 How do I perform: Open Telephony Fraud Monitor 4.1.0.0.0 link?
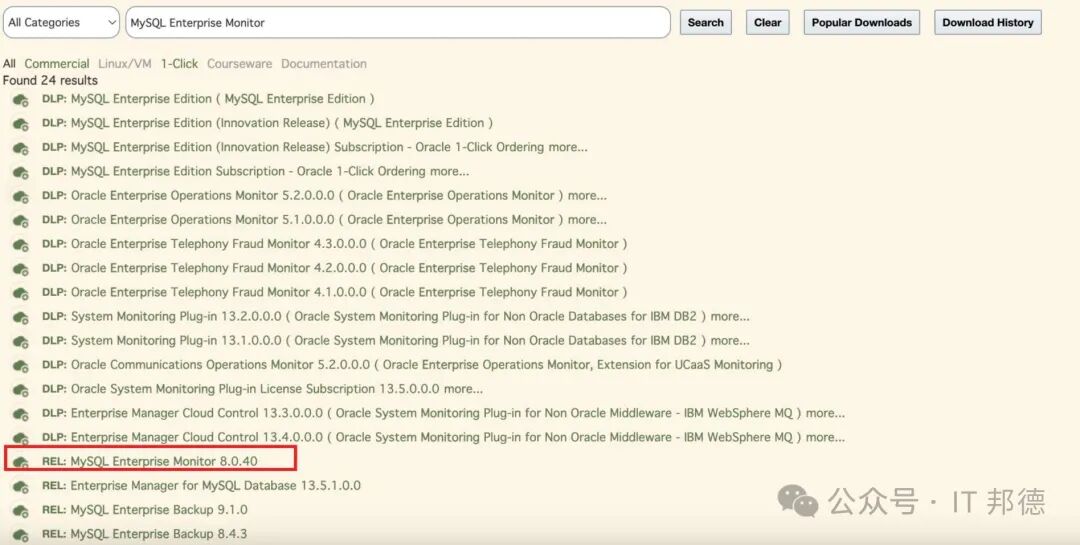335,291
